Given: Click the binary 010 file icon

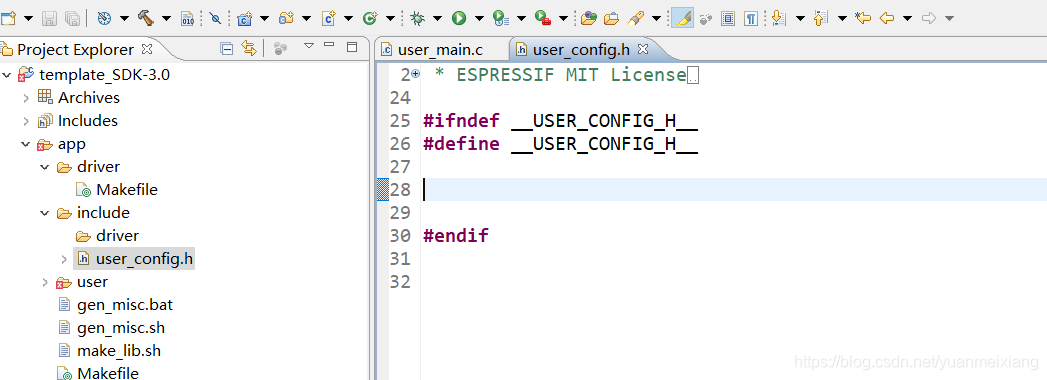Looking at the screenshot, I should pos(188,18).
